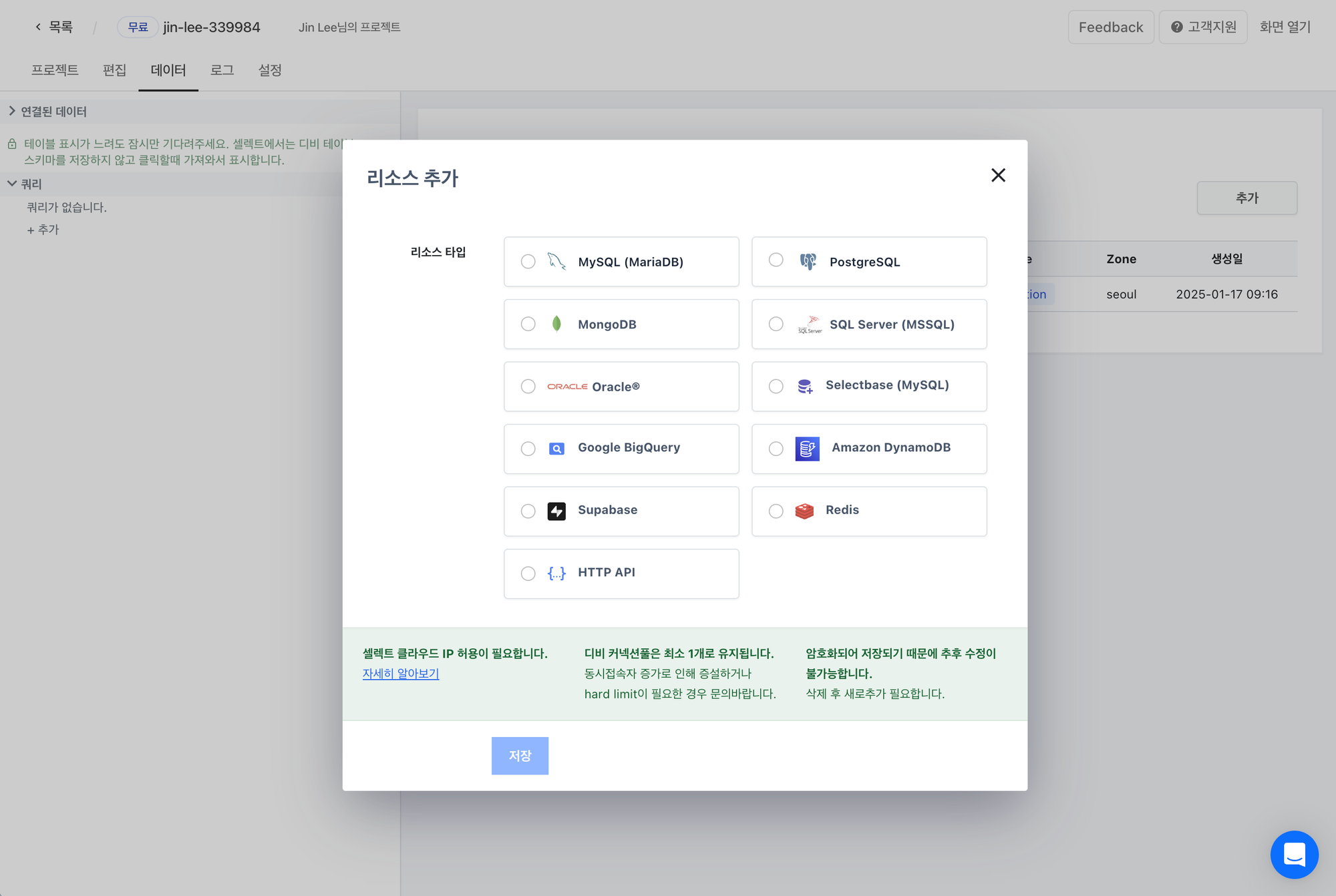Click the Supabase lightning bolt icon
Screen dimensions: 1336x896
pyautogui.click(x=556, y=511)
